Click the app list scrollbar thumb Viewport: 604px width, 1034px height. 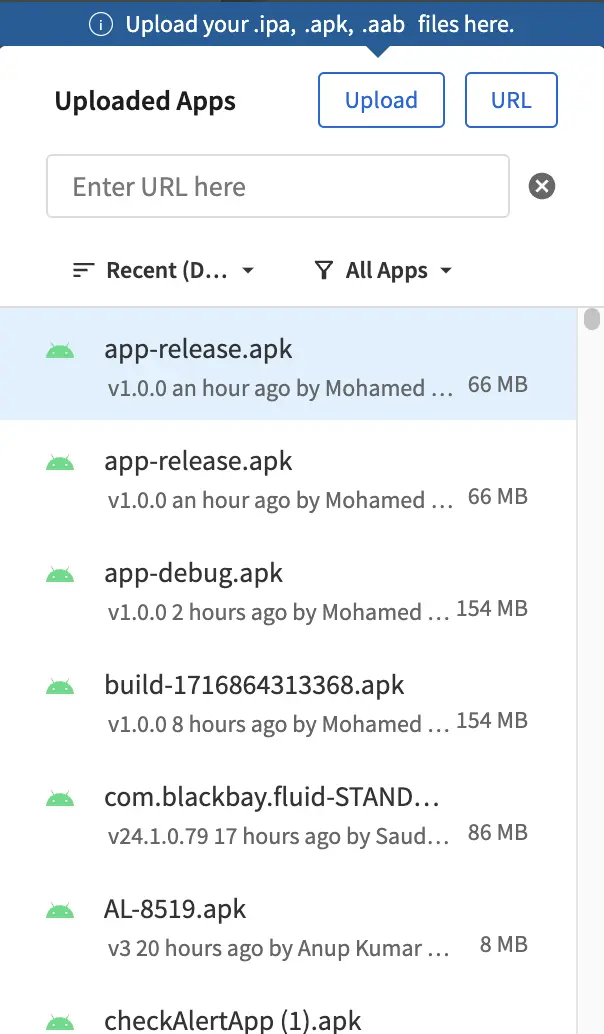click(592, 319)
